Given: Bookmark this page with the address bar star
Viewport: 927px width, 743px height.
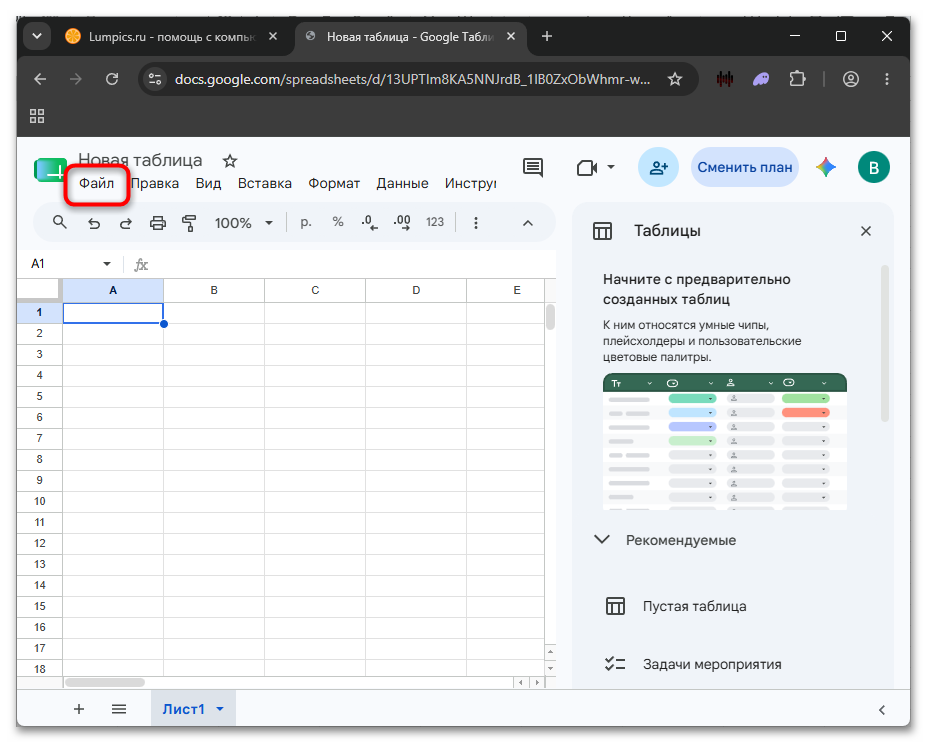Looking at the screenshot, I should pos(675,79).
